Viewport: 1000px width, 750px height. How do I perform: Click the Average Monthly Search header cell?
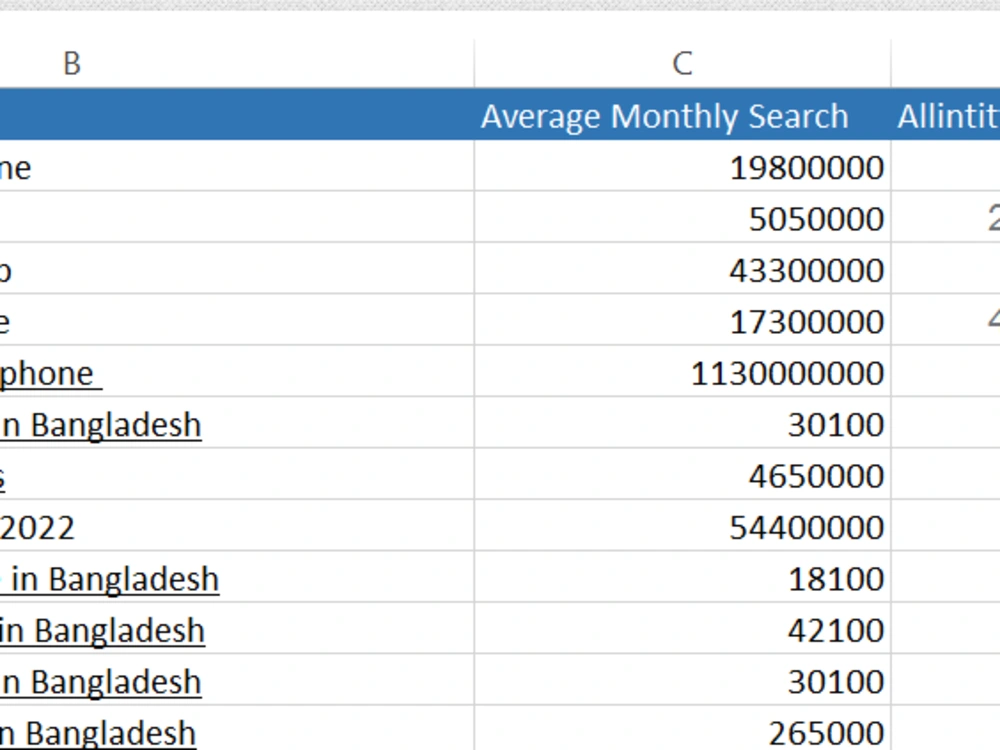point(682,115)
